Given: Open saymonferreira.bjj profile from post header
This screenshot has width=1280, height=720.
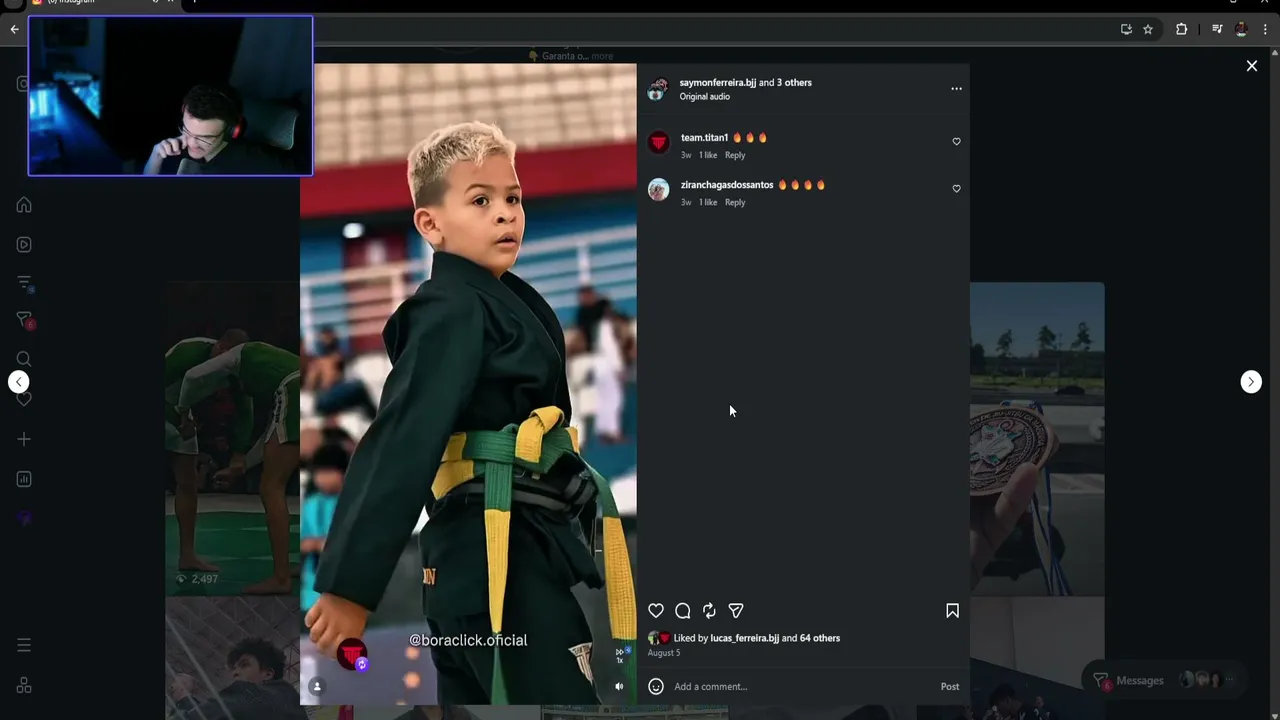Looking at the screenshot, I should point(718,83).
